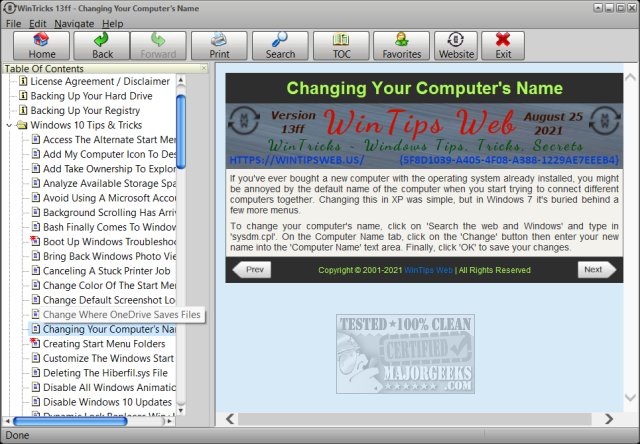Open the Edit menu
Viewport: 640px width, 444px height.
(x=38, y=24)
